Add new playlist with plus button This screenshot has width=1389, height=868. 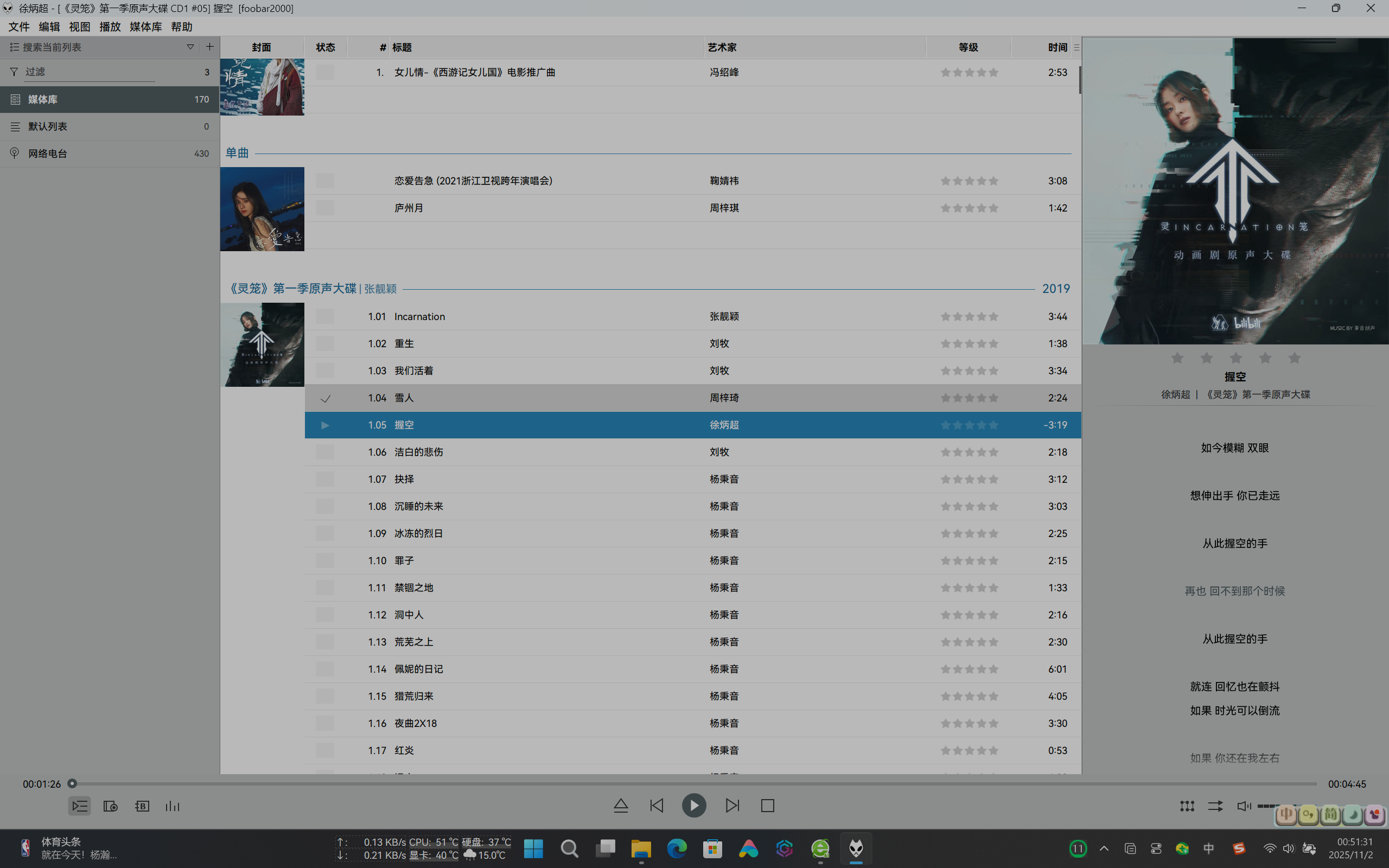(209, 47)
